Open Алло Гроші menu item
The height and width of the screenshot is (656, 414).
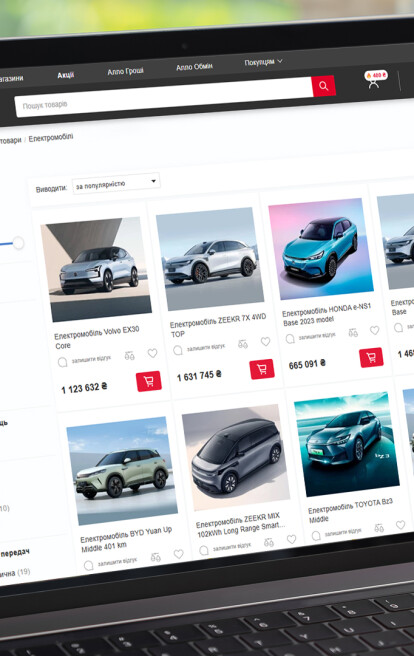coord(125,71)
